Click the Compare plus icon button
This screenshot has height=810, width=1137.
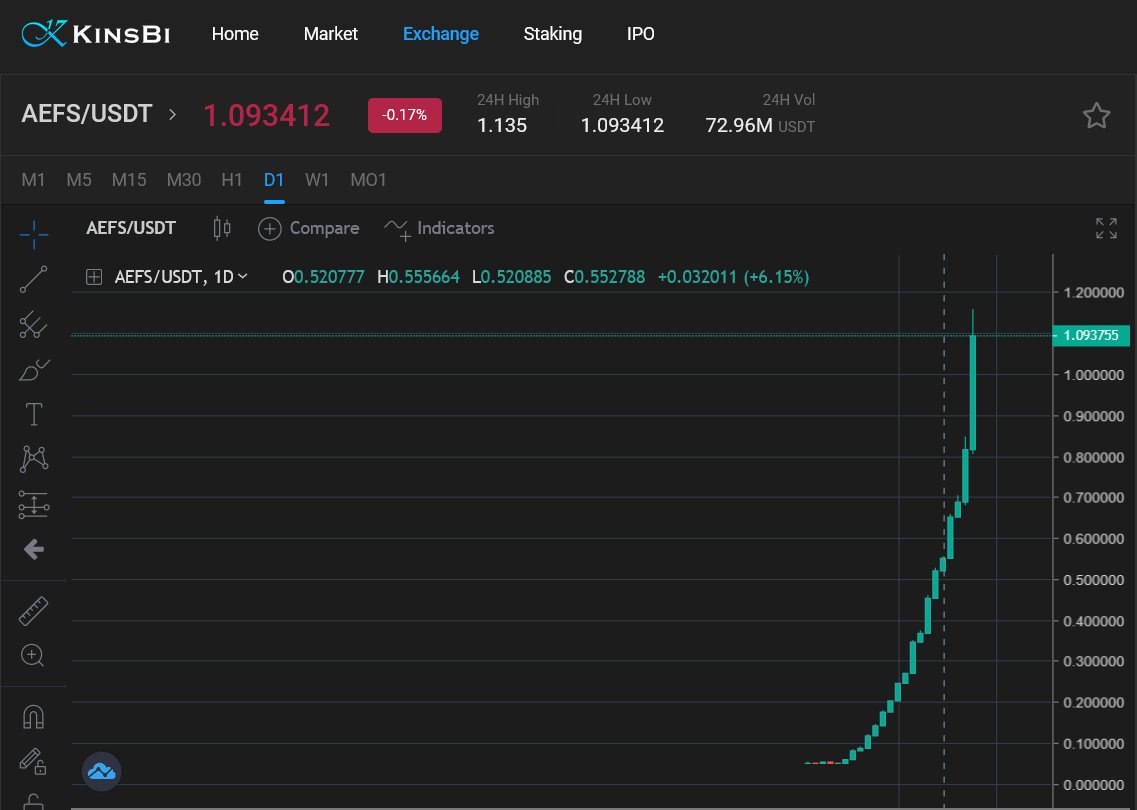click(270, 229)
